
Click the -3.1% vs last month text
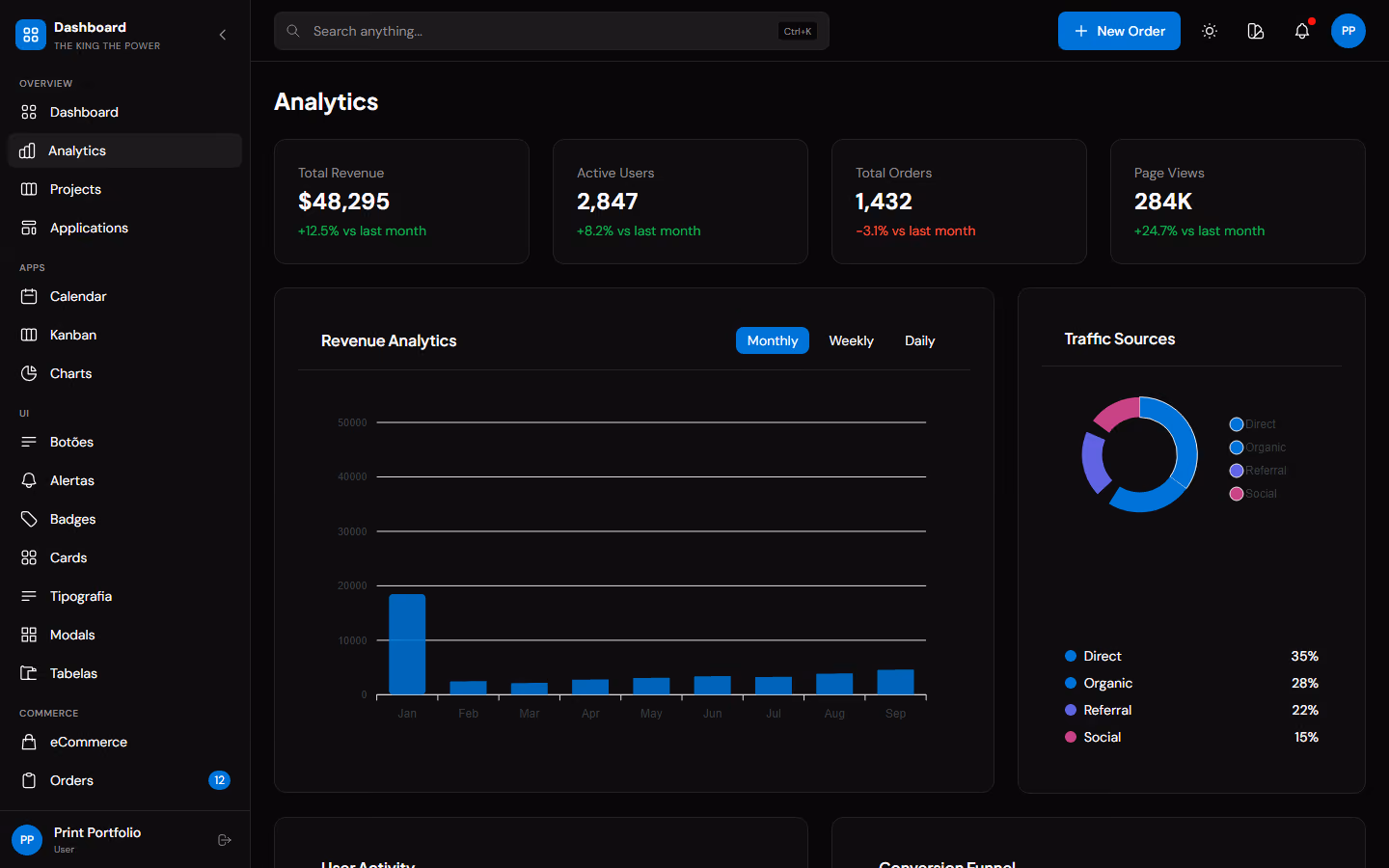point(915,231)
